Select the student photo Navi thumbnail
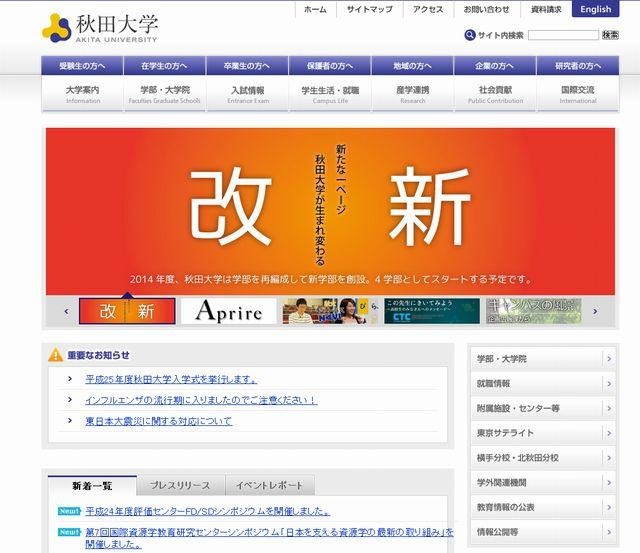Screen dimensions: 640x553 point(330,311)
